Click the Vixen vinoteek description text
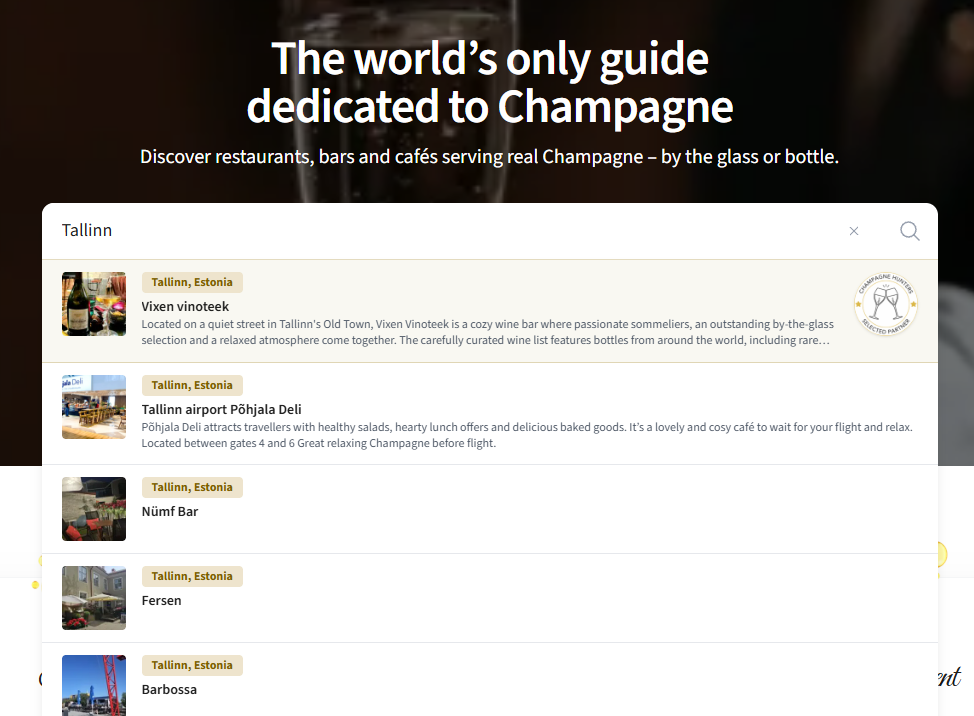This screenshot has height=716, width=974. [x=488, y=332]
